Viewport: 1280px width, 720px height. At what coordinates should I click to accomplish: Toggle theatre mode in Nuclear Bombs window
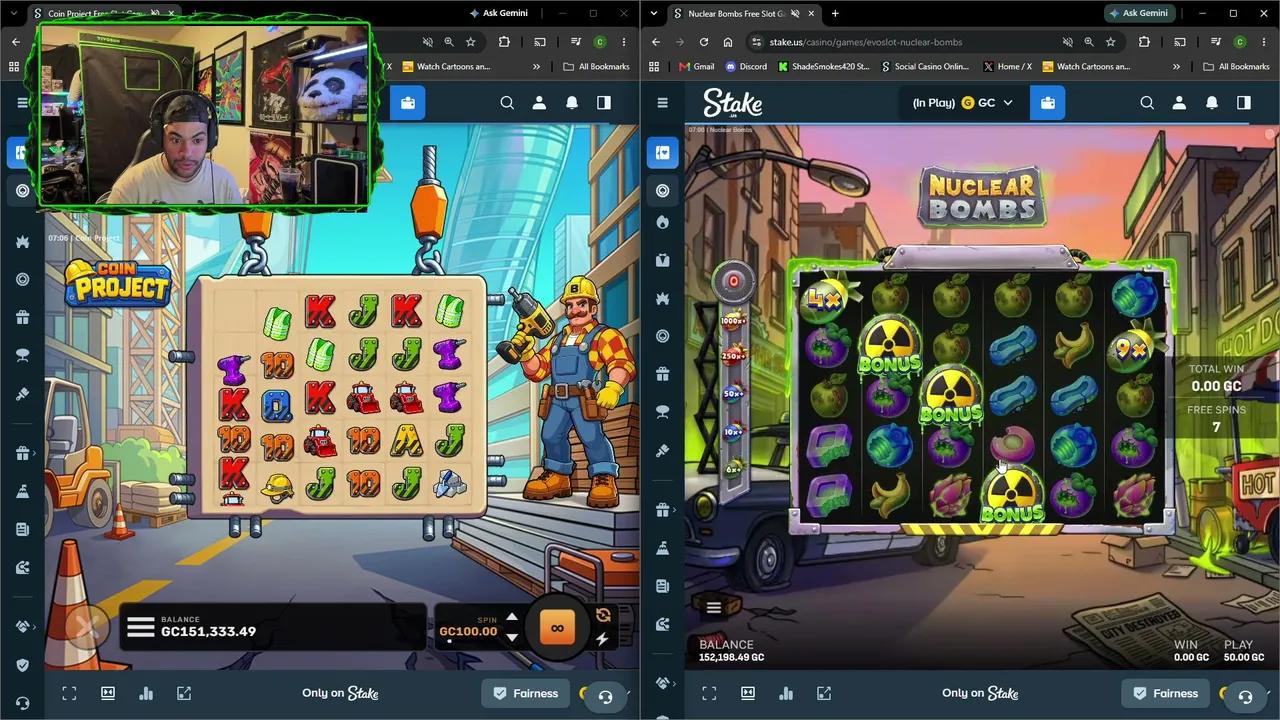tap(747, 693)
